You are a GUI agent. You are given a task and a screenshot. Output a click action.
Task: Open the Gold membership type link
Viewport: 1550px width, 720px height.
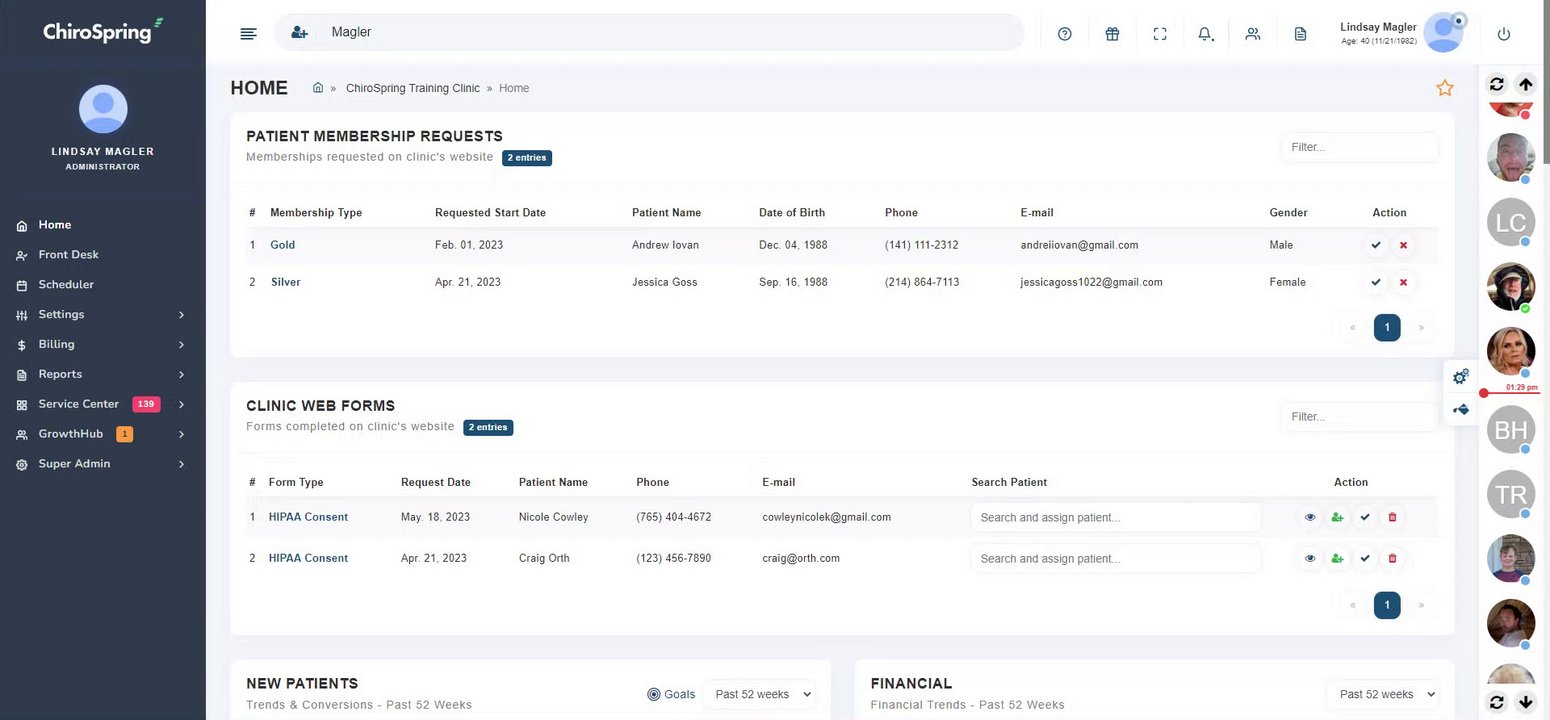click(282, 245)
